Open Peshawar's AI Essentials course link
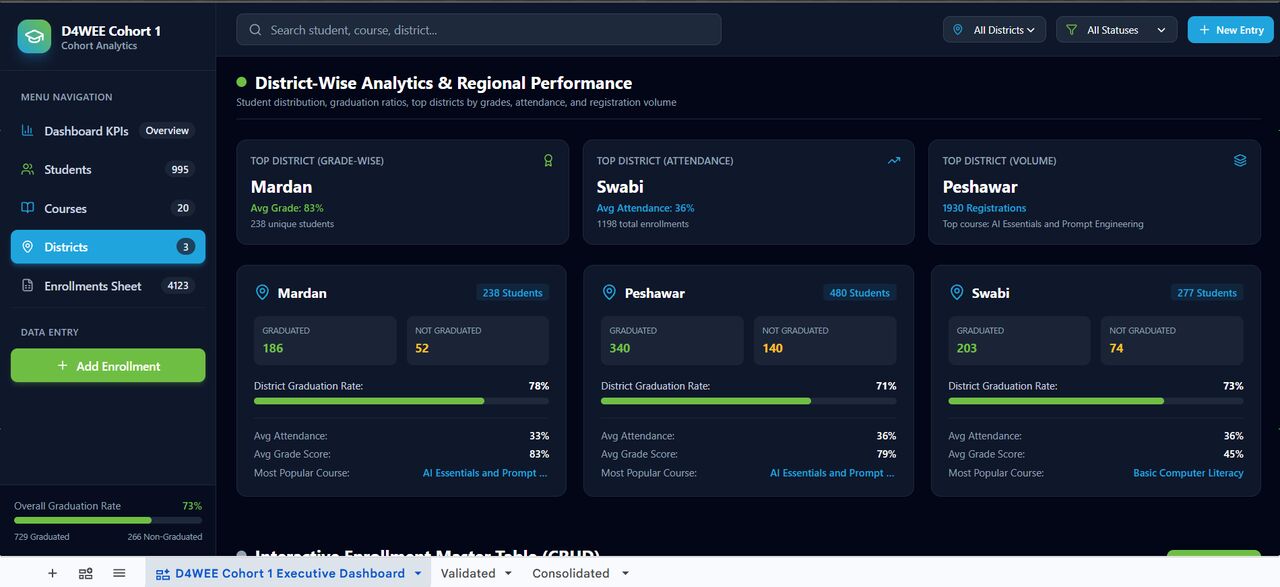 833,473
